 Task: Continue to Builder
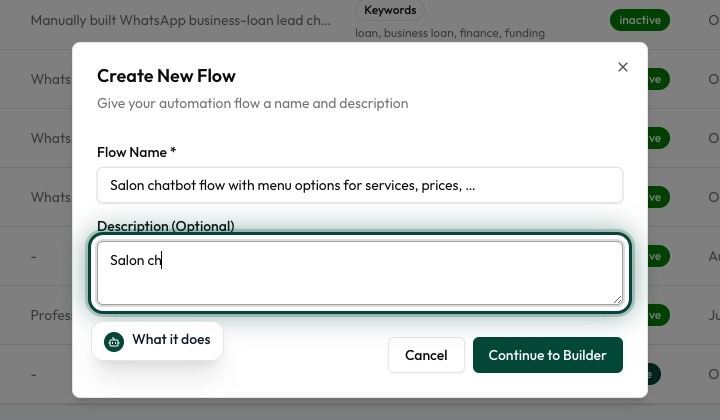(548, 355)
